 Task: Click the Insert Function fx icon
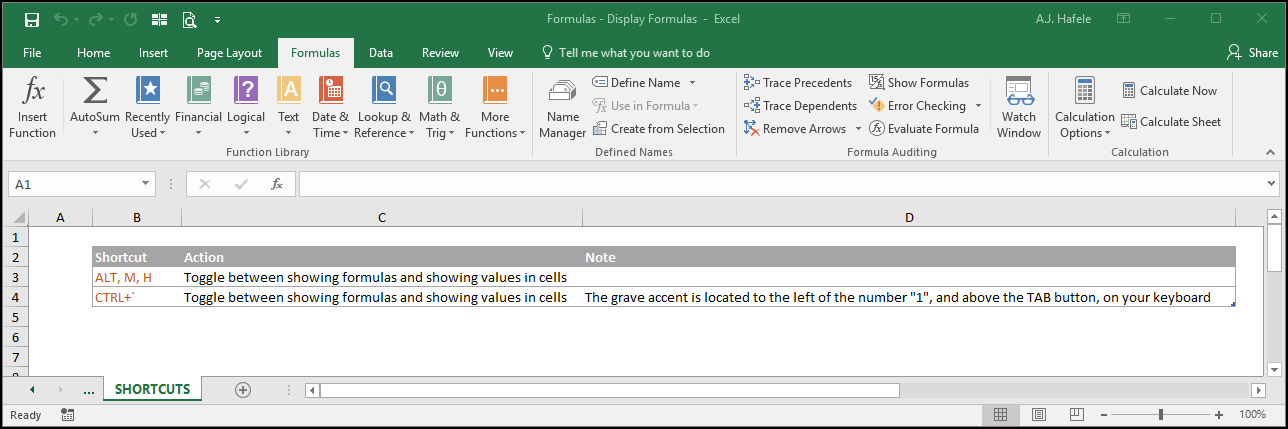coord(33,92)
